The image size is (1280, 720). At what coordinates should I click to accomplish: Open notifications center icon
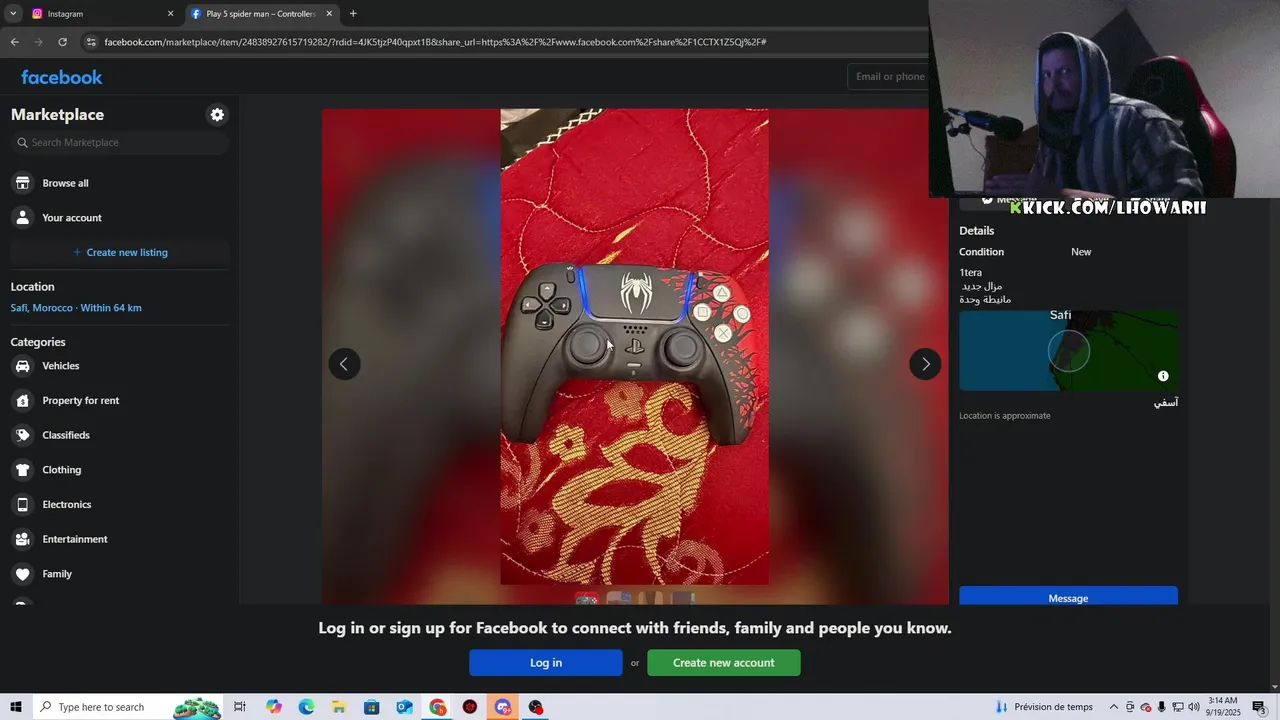coord(1260,707)
